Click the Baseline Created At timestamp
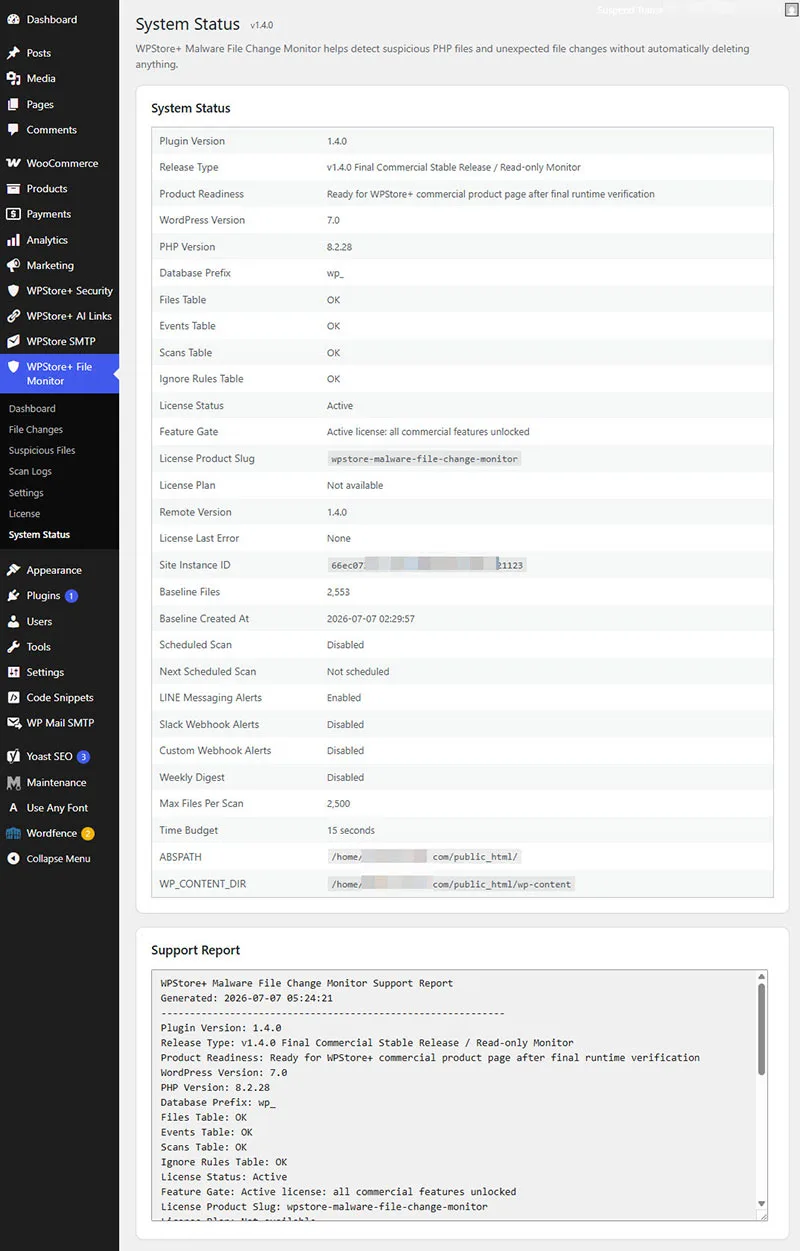 pyautogui.click(x=371, y=619)
